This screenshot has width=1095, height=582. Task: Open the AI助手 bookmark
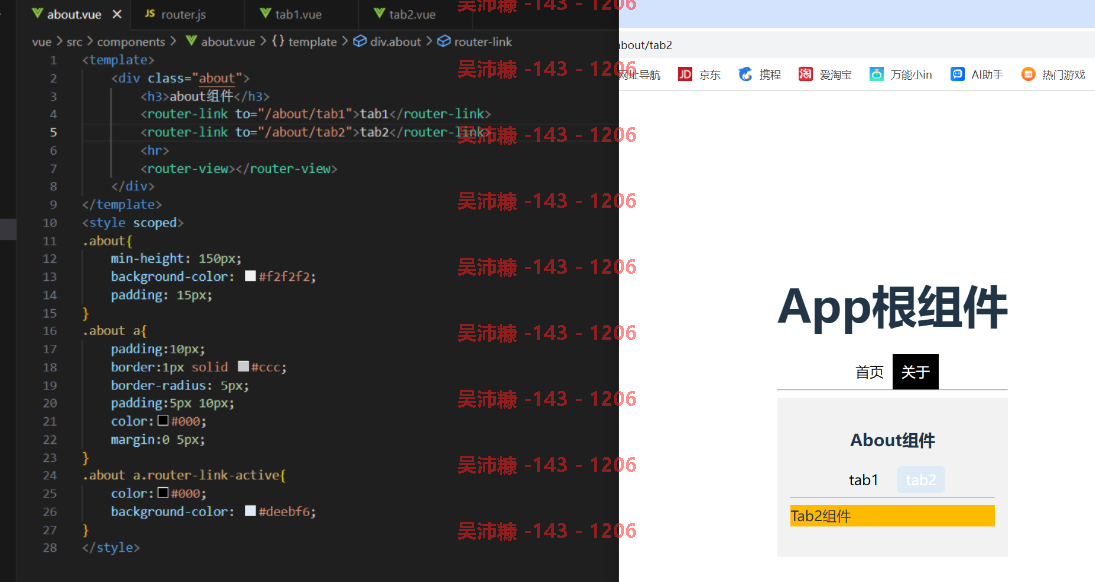pyautogui.click(x=977, y=74)
